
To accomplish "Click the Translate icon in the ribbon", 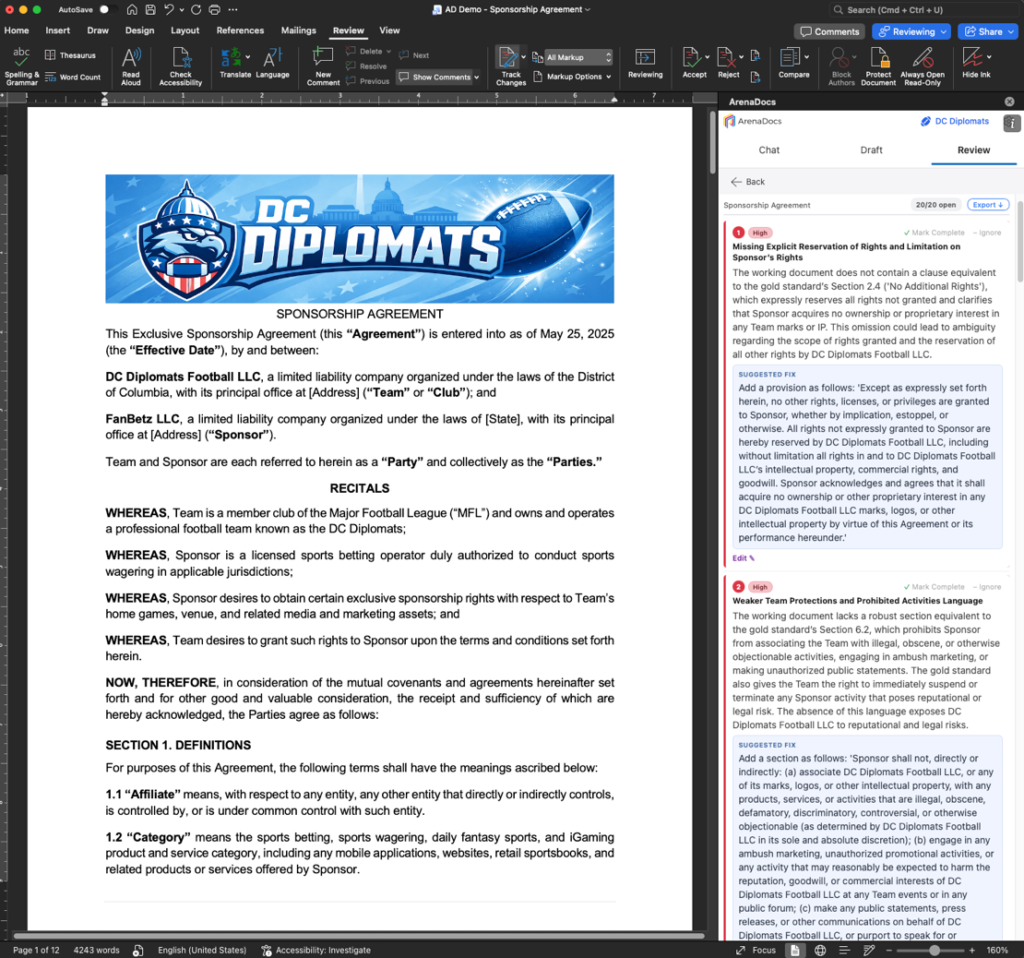I will [235, 62].
